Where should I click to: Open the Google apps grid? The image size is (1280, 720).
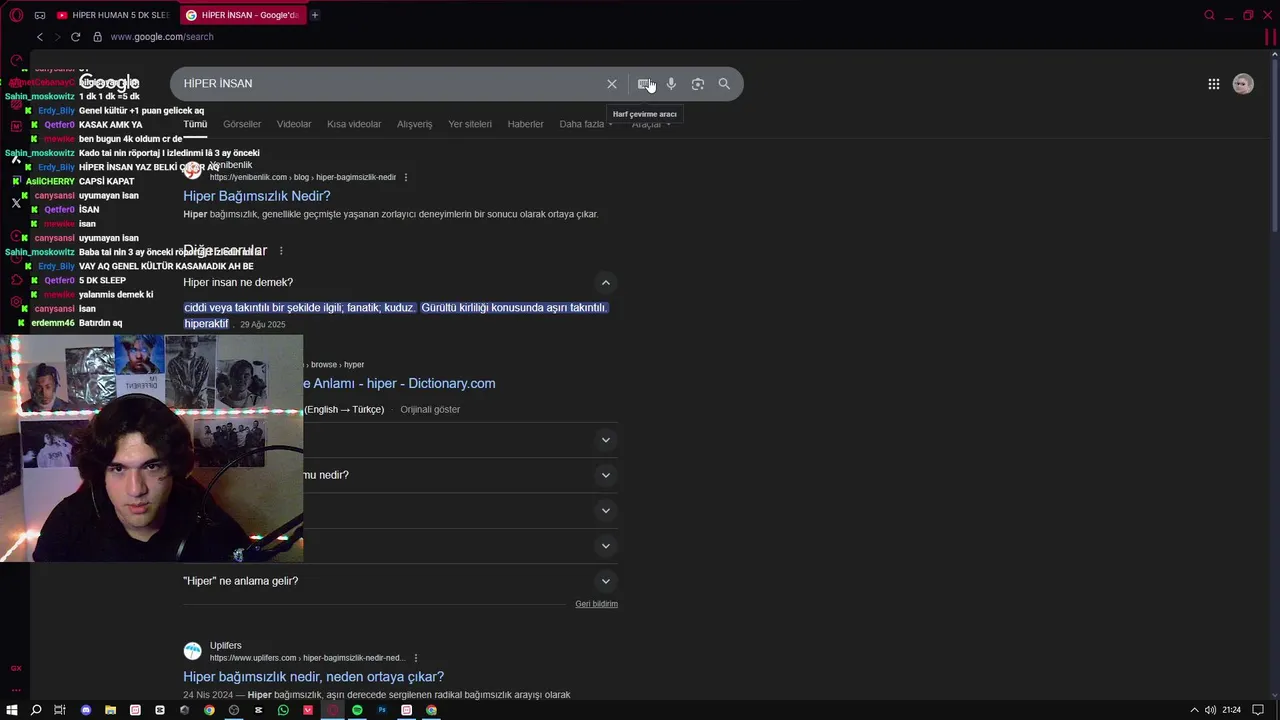pos(1214,84)
